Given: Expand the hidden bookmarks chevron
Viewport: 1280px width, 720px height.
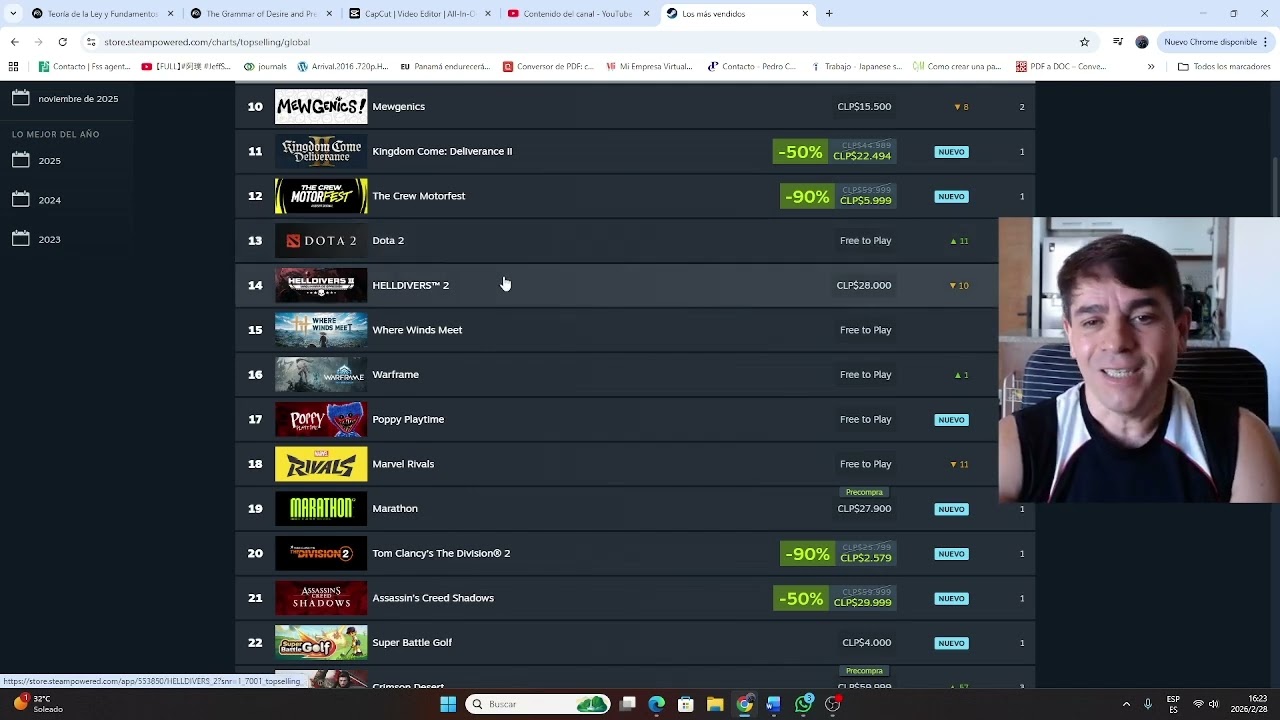Looking at the screenshot, I should click(x=1151, y=67).
